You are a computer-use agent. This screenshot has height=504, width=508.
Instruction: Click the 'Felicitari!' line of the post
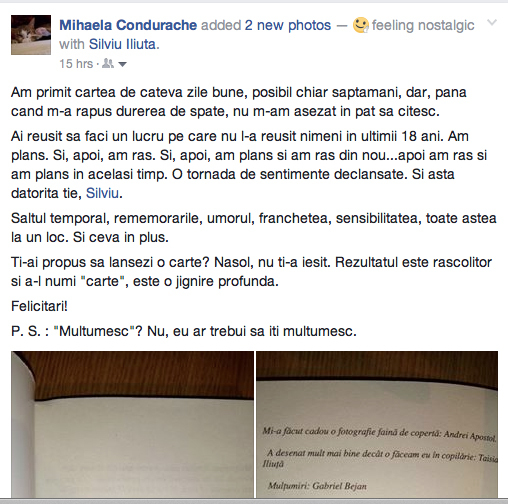[x=39, y=306]
